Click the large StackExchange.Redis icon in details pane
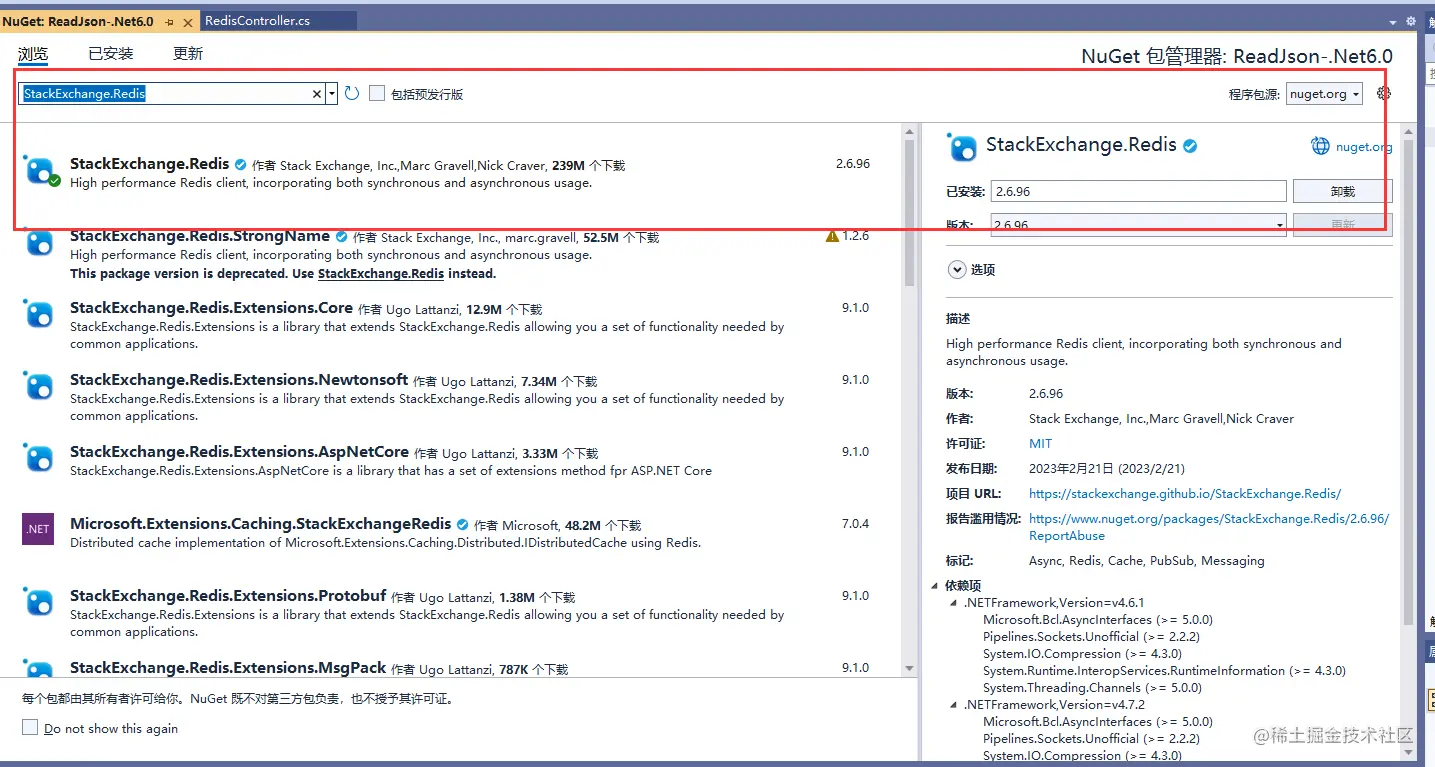This screenshot has width=1435, height=767. click(962, 148)
